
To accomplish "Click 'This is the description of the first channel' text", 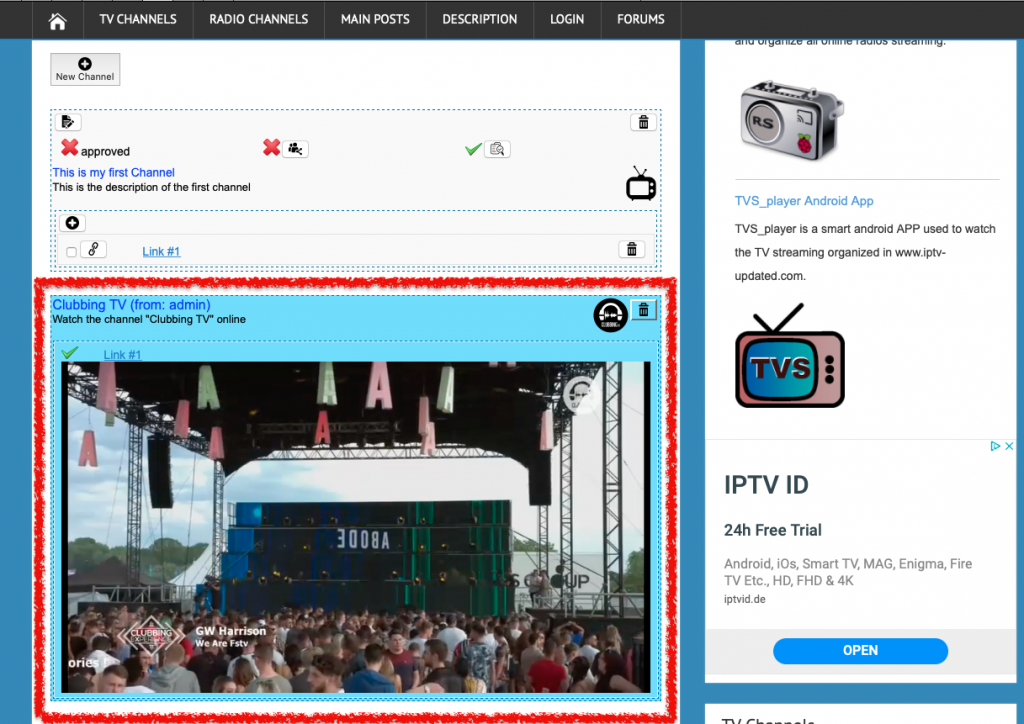I will pyautogui.click(x=152, y=187).
